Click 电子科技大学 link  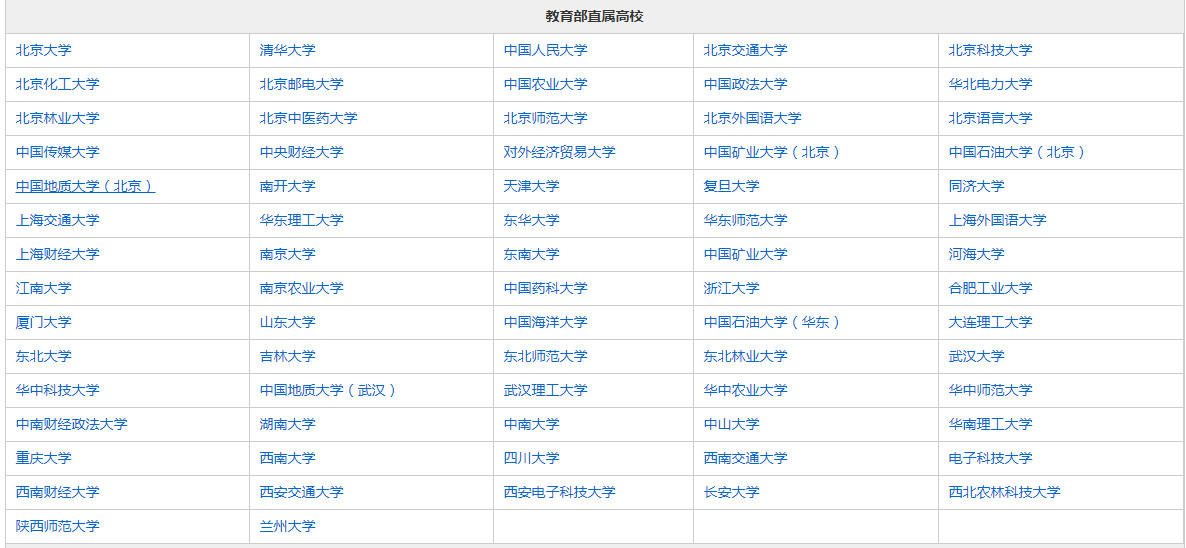tap(990, 459)
